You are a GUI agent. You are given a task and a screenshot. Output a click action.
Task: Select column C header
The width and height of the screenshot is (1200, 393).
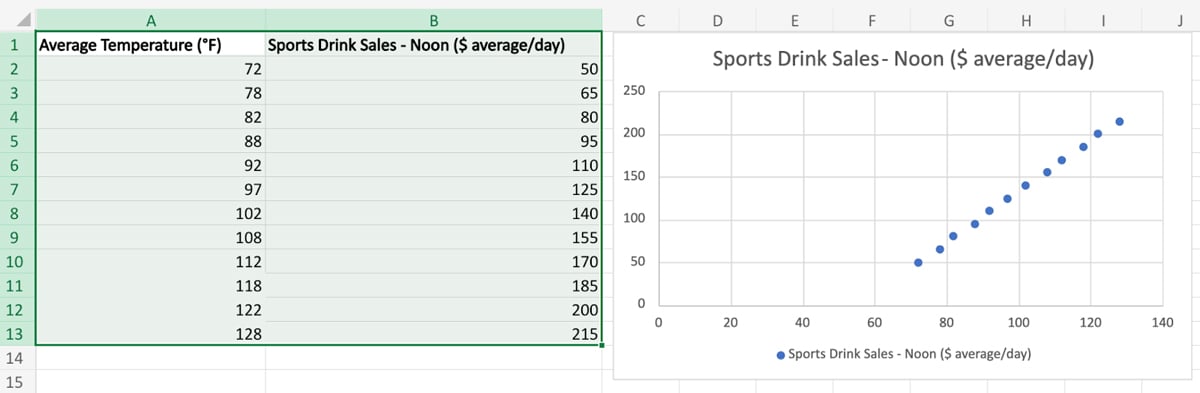pos(640,19)
